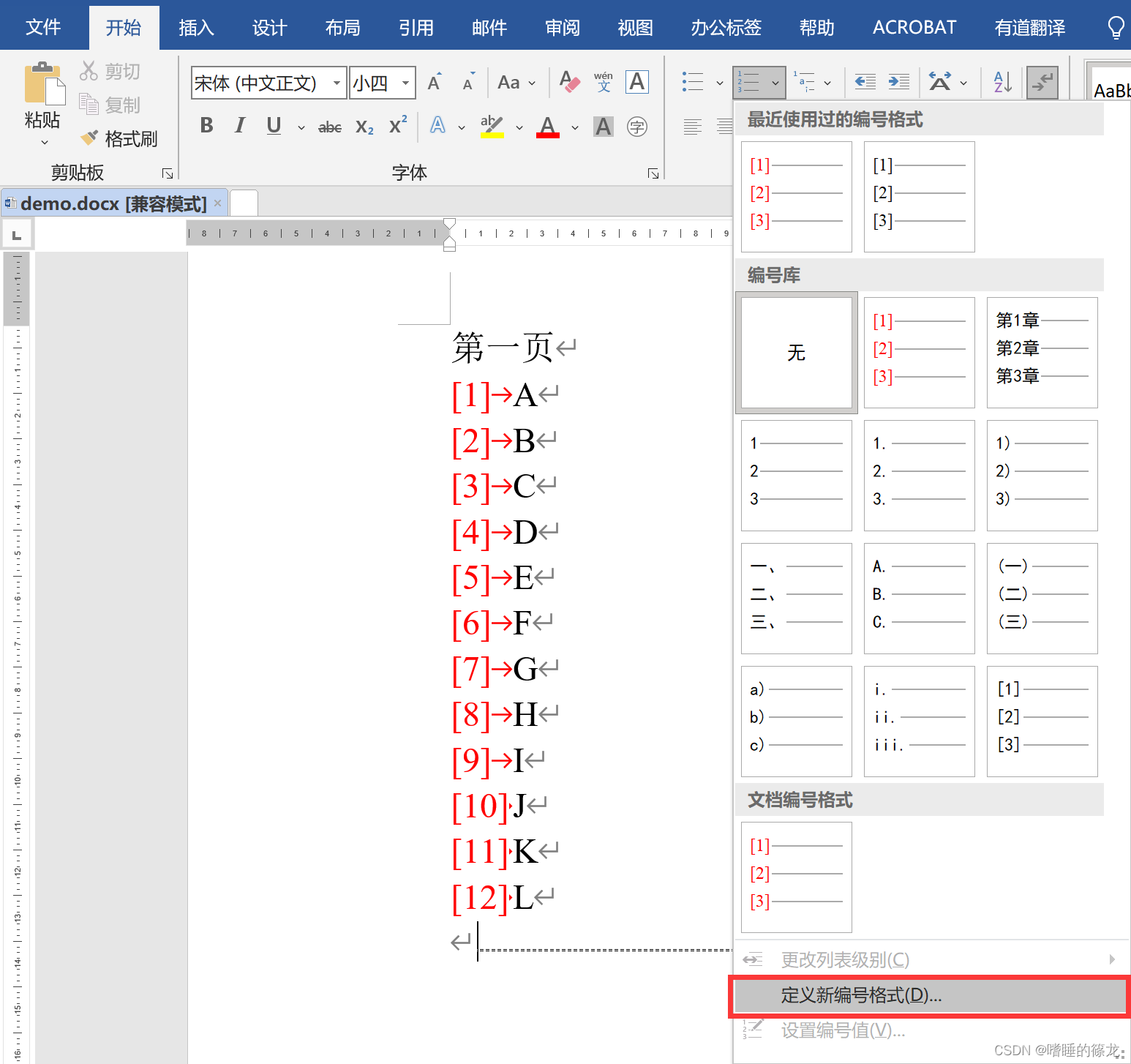
Task: Increase font size with the larger A
Action: [435, 82]
